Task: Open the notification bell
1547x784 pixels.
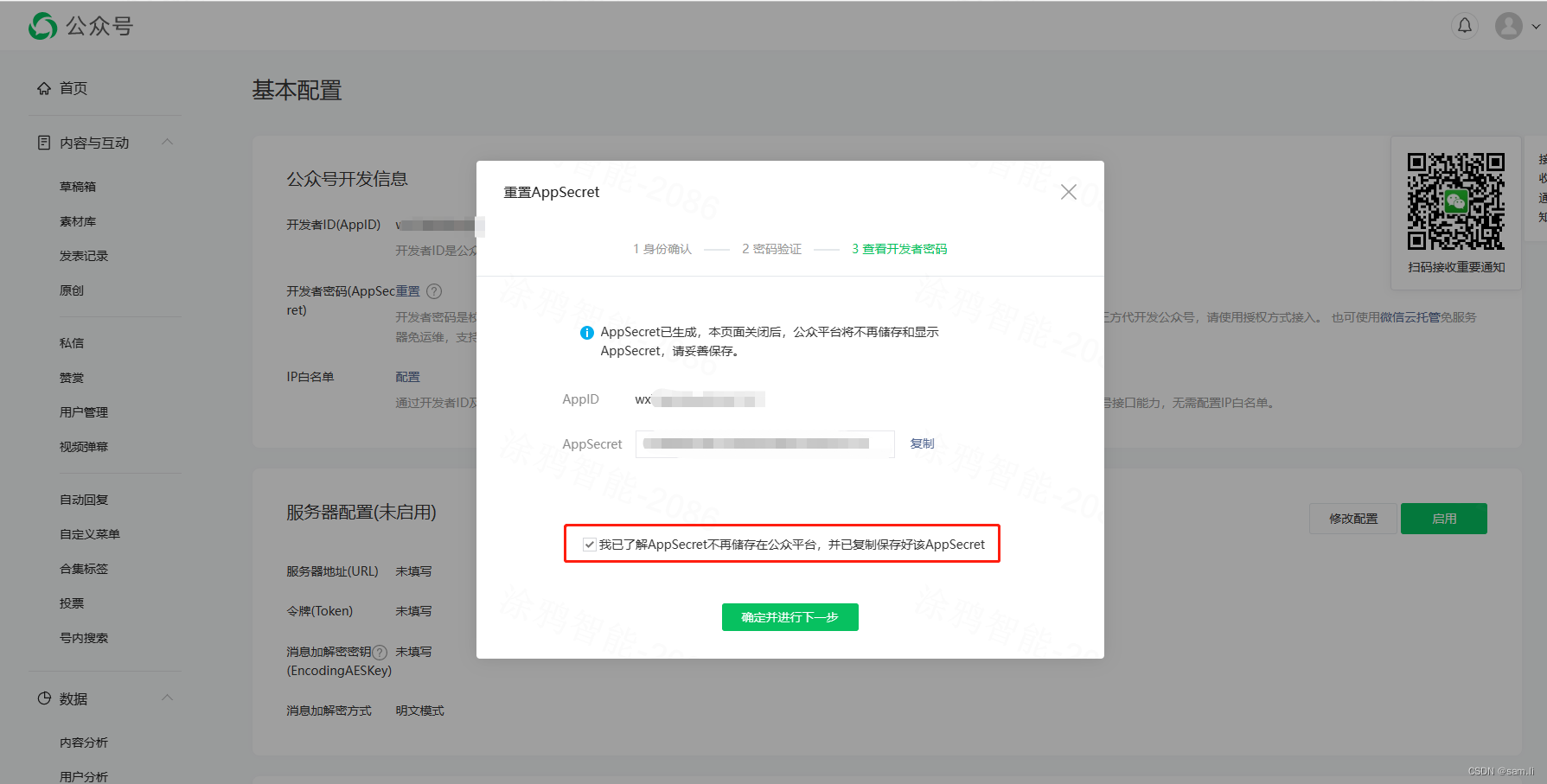Action: pyautogui.click(x=1465, y=26)
